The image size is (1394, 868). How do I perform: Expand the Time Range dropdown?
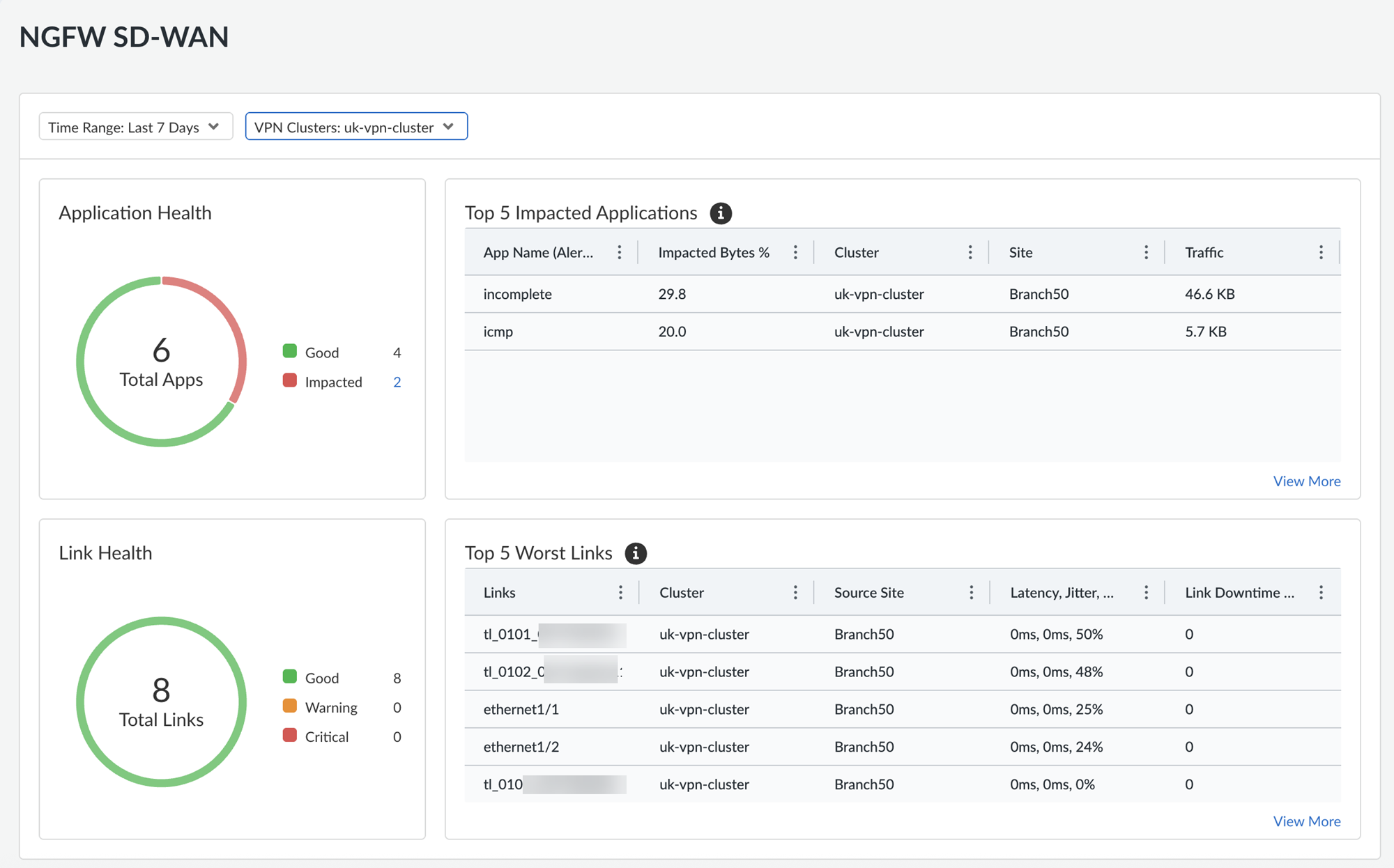coord(136,127)
